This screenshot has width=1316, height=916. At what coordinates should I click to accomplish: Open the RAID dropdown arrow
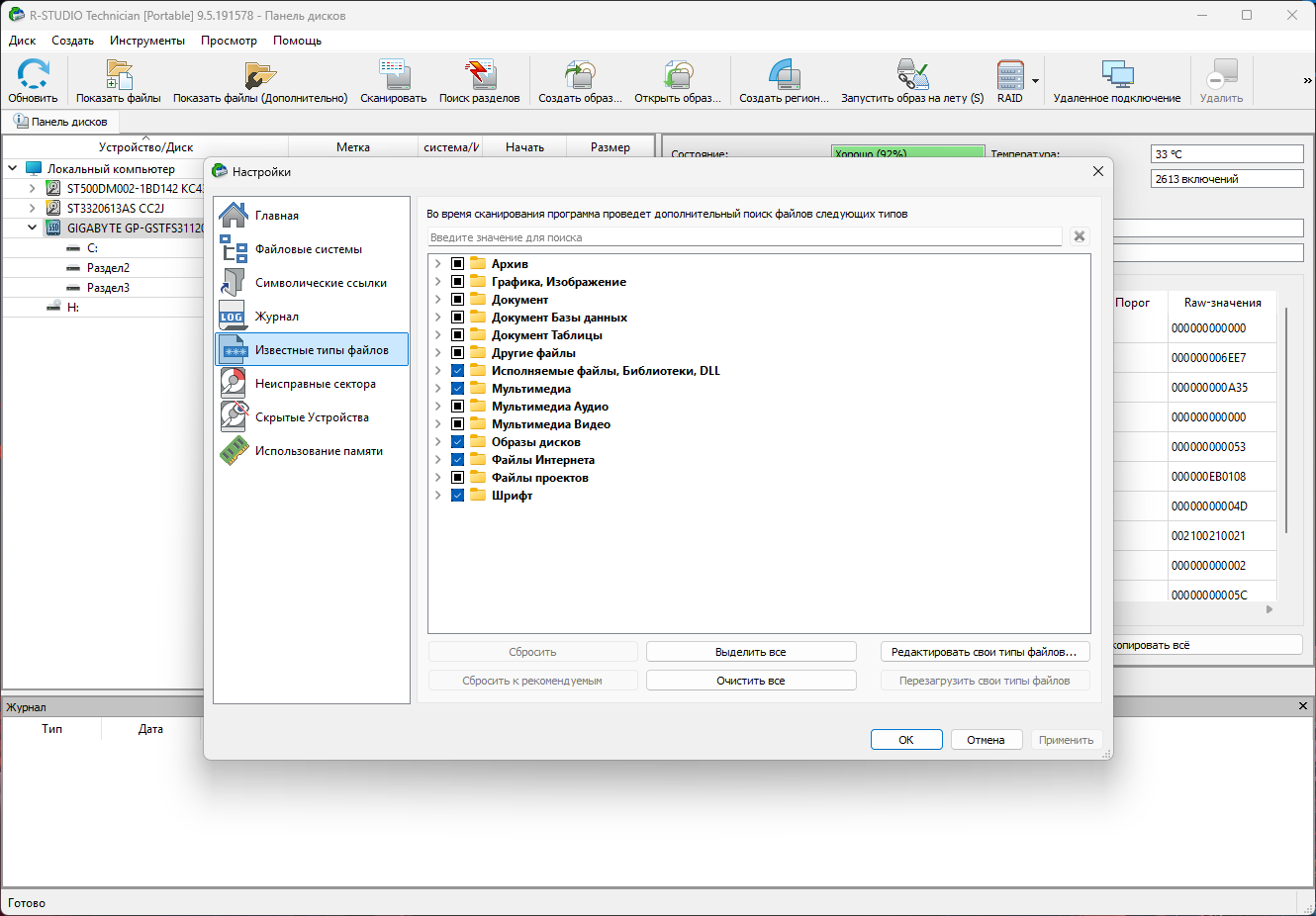(x=1035, y=81)
